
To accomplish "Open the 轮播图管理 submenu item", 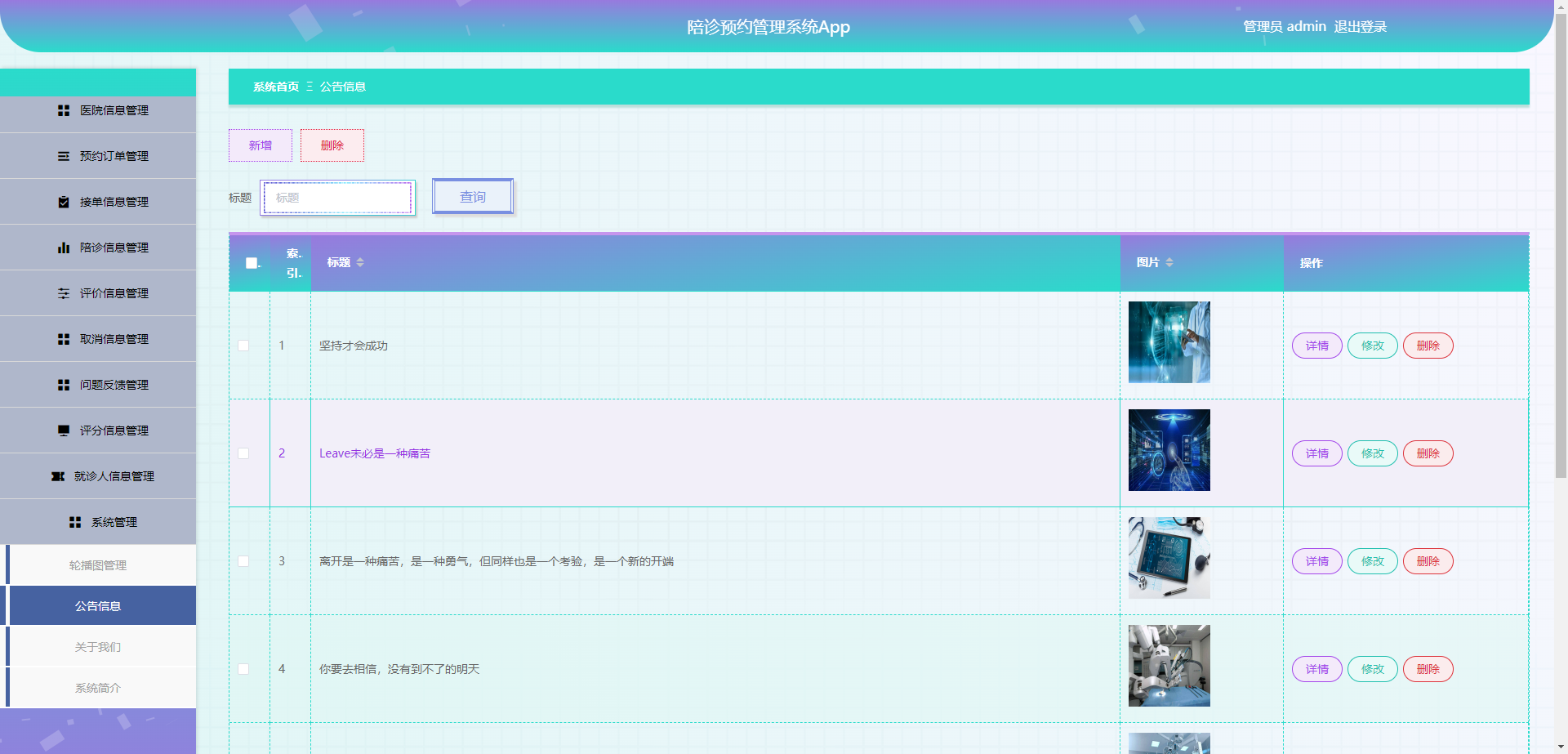I will [x=98, y=565].
